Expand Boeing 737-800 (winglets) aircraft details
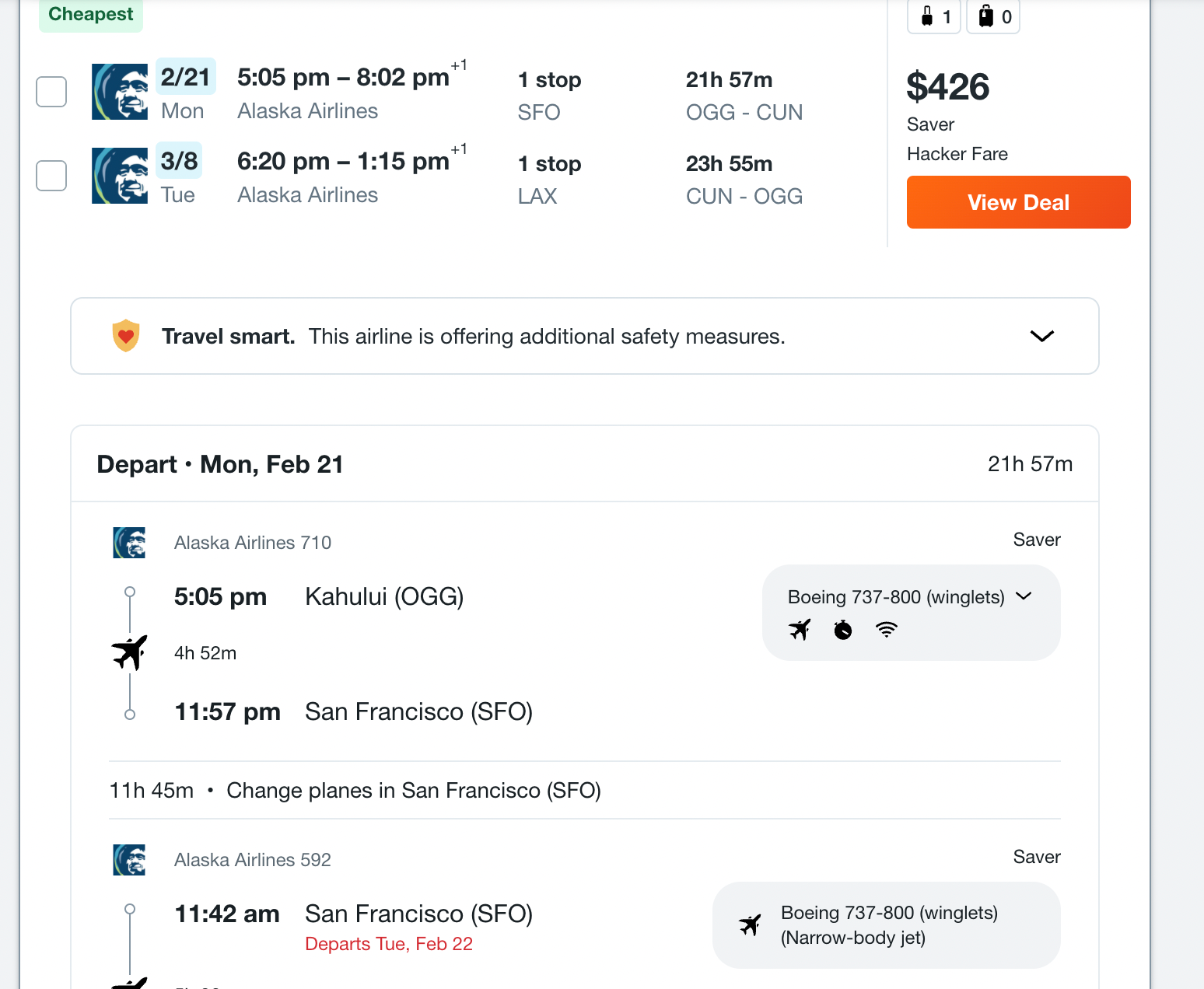Viewport: 1204px width, 989px height. point(1024,596)
